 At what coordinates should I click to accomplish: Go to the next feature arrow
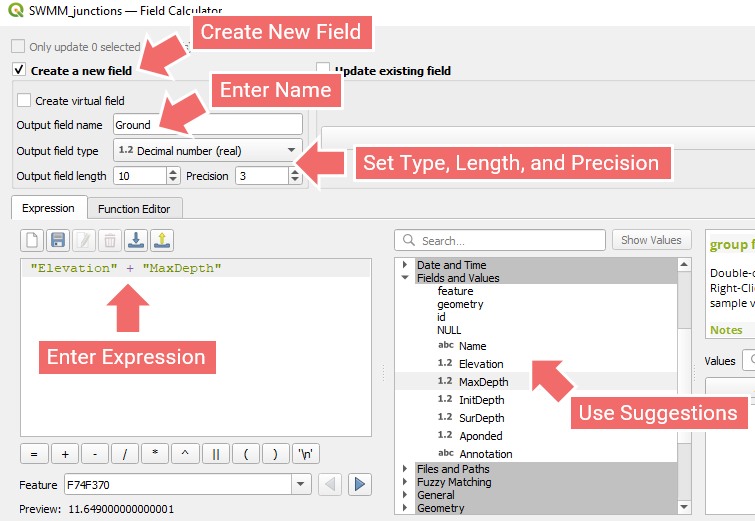tap(359, 485)
